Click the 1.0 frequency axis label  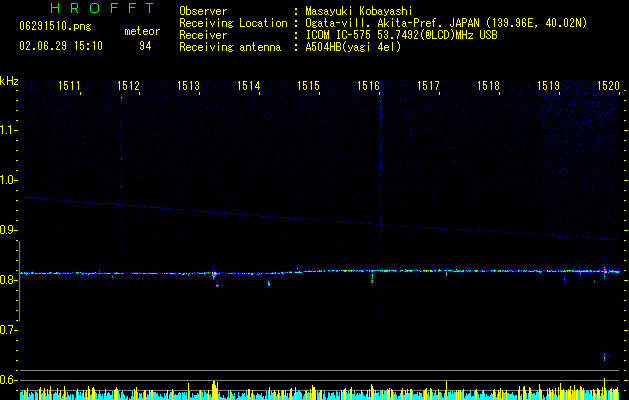coord(7,180)
